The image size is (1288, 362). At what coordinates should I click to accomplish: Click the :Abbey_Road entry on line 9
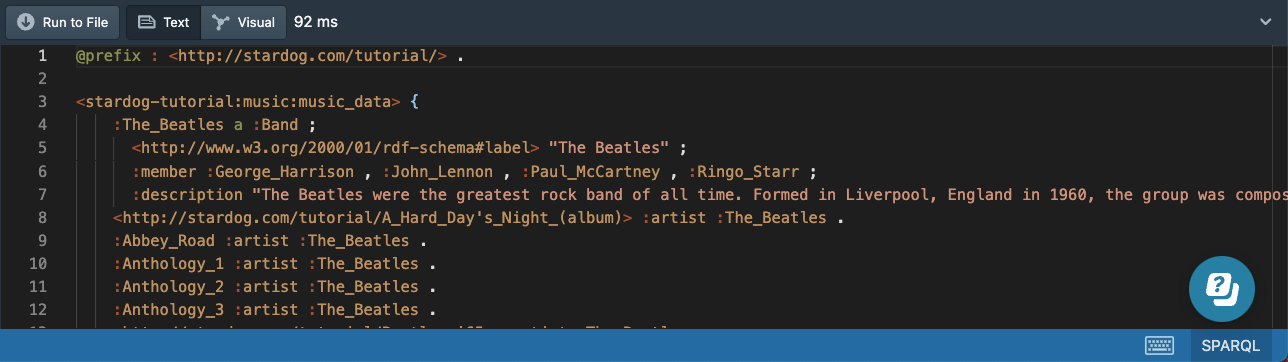pyautogui.click(x=165, y=241)
